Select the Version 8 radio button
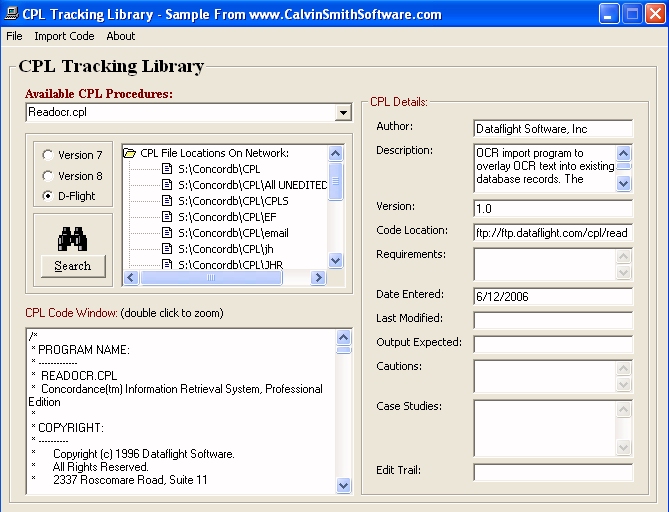 (48, 176)
